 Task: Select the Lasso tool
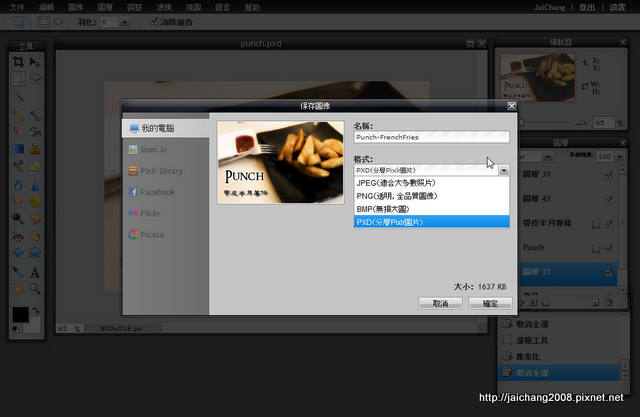(x=35, y=78)
